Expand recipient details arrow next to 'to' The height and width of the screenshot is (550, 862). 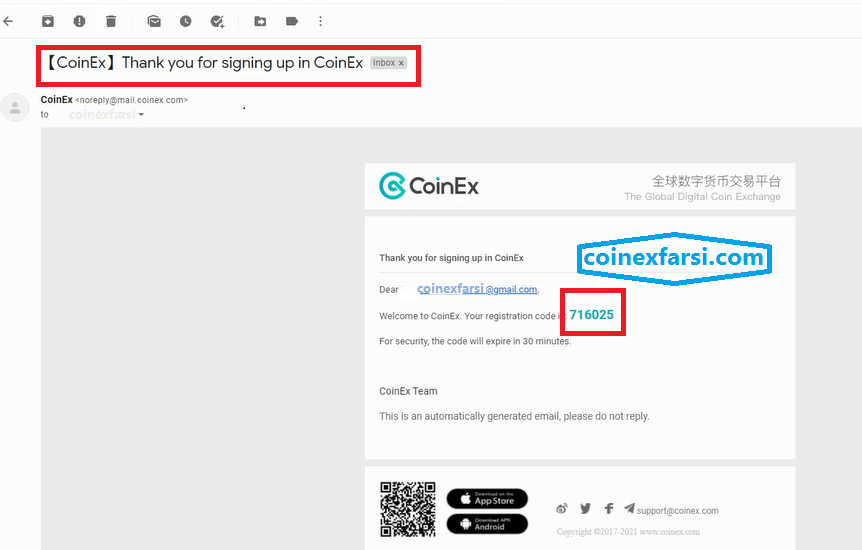[141, 116]
